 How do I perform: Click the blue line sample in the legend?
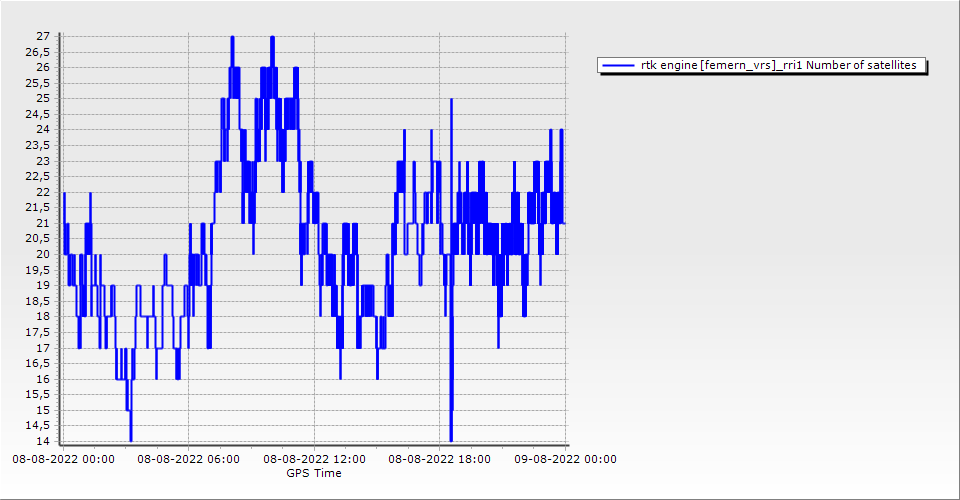click(619, 66)
